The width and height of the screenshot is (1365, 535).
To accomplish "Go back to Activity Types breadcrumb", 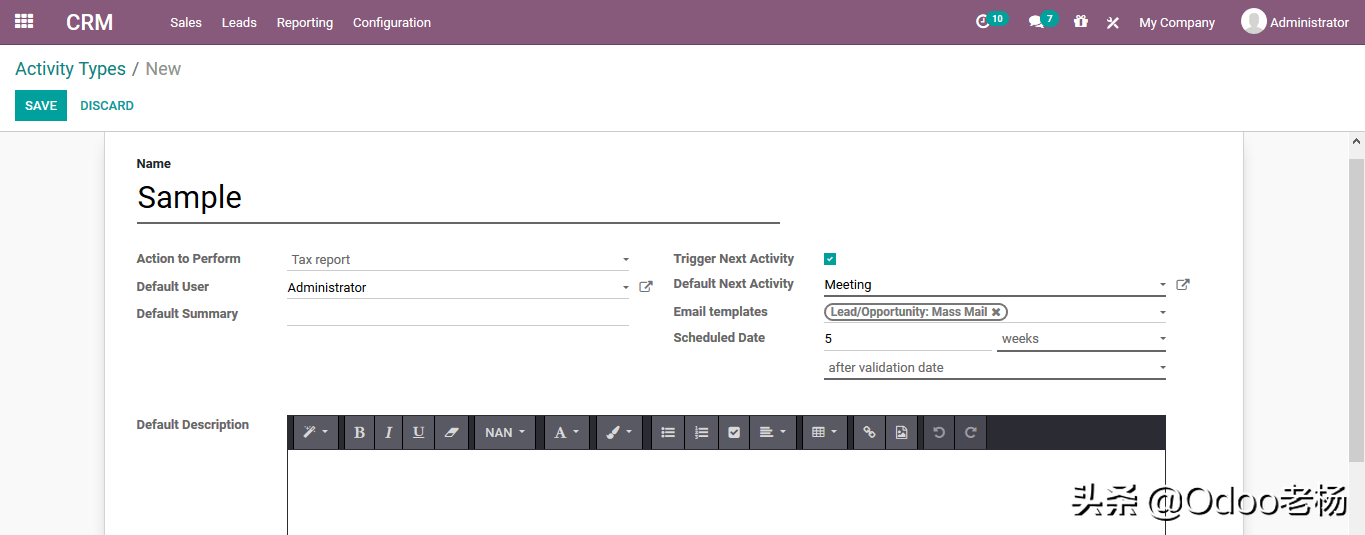I will tap(70, 69).
